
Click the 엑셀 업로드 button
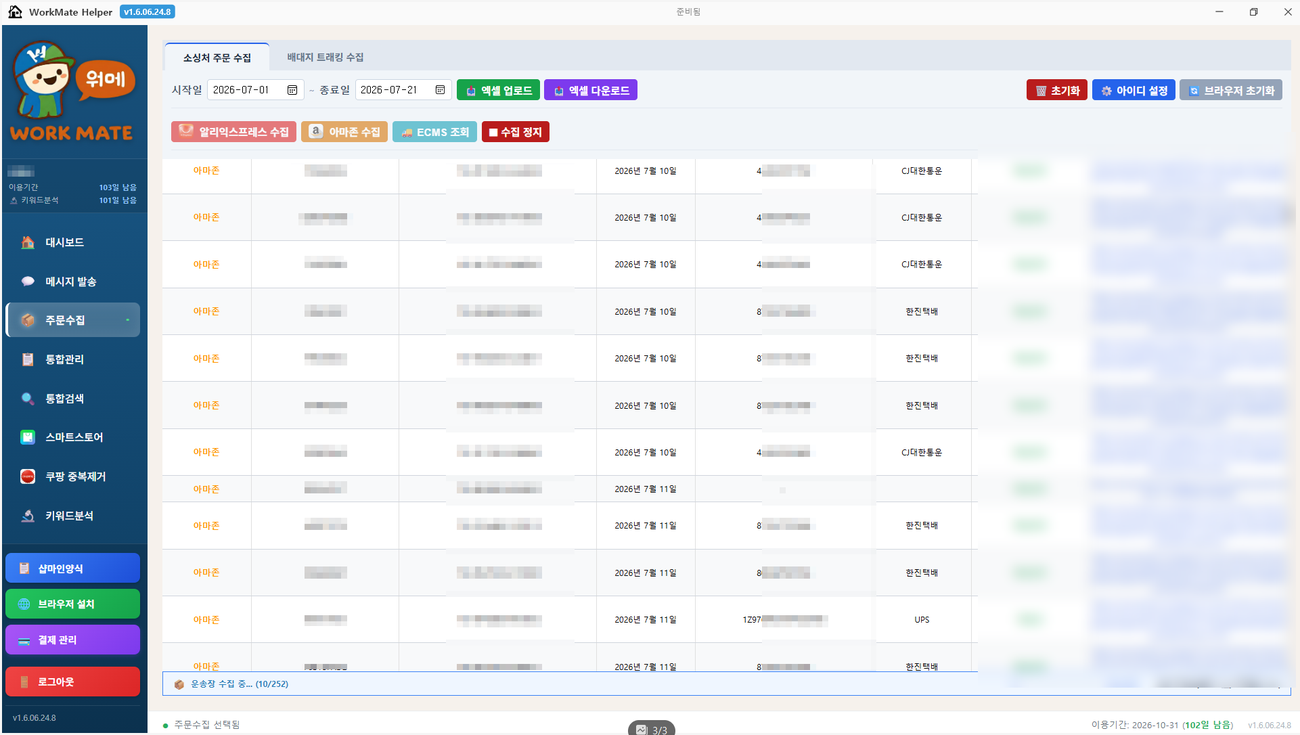[498, 90]
